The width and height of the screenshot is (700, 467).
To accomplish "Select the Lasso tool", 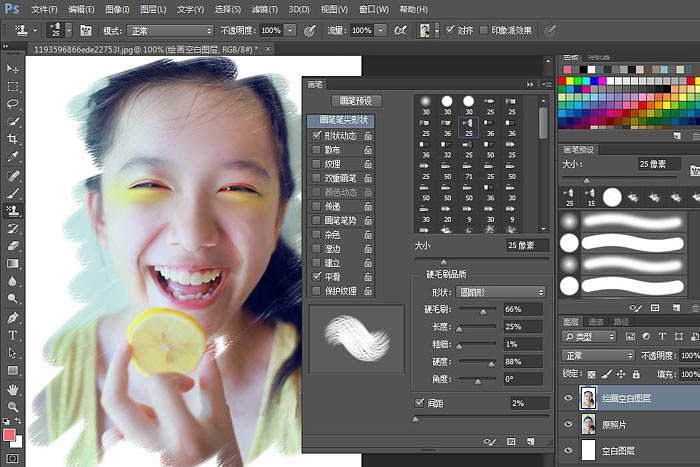I will (13, 104).
